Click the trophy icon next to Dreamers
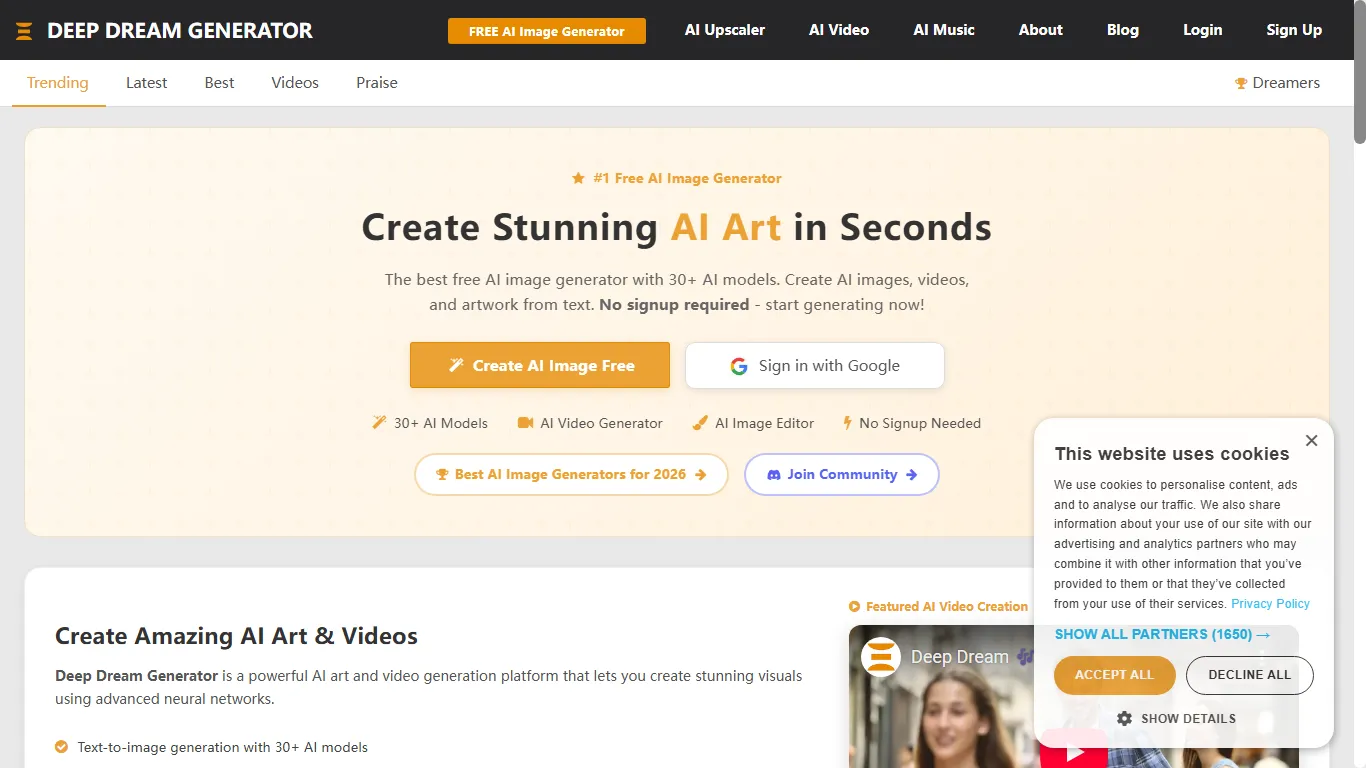Screen dimensions: 1366x768 [x=1241, y=83]
